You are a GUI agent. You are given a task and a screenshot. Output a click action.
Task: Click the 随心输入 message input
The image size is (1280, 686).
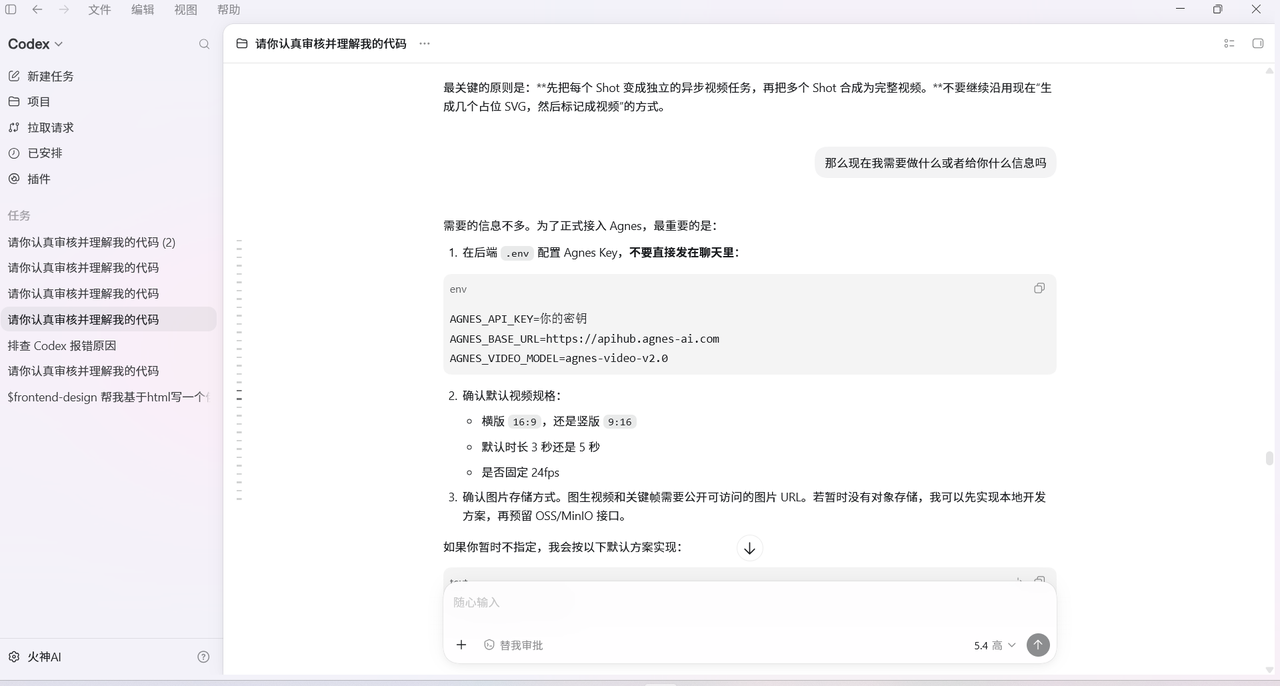(749, 602)
